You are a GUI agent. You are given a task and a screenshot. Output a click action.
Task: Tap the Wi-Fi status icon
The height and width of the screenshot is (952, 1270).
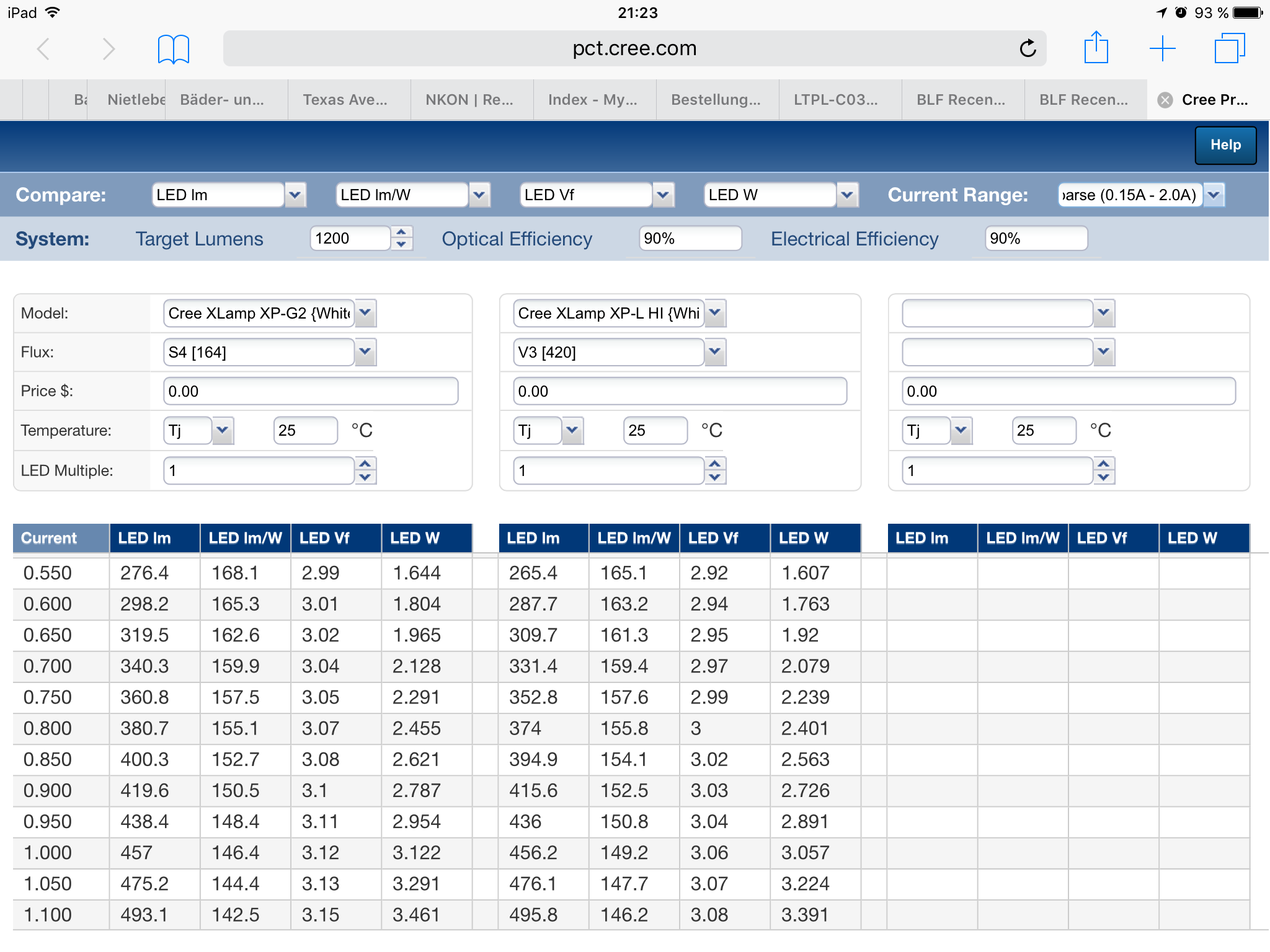coord(53,12)
